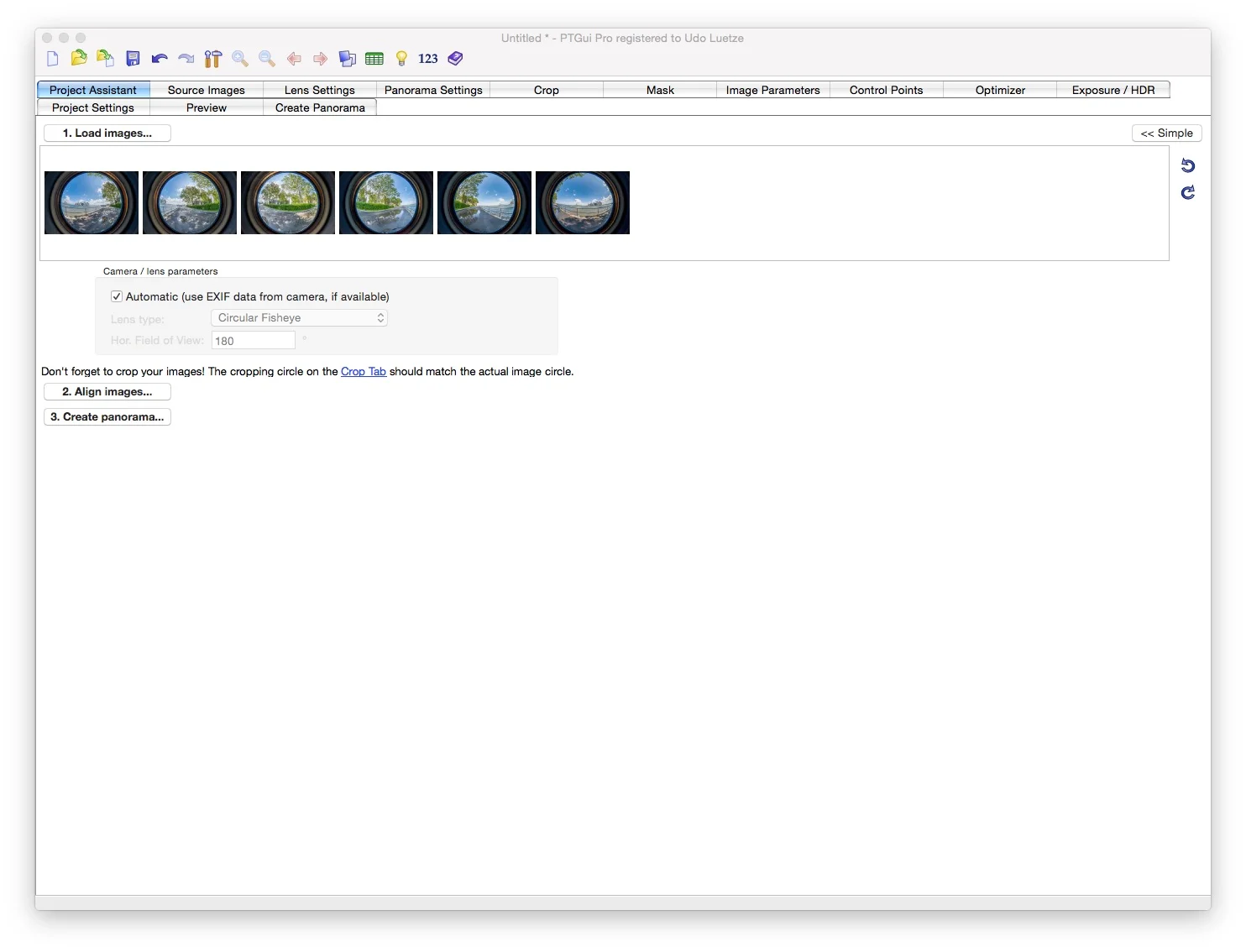The height and width of the screenshot is (952, 1246).
Task: Select the first fisheye image thumbnail
Action: (92, 203)
